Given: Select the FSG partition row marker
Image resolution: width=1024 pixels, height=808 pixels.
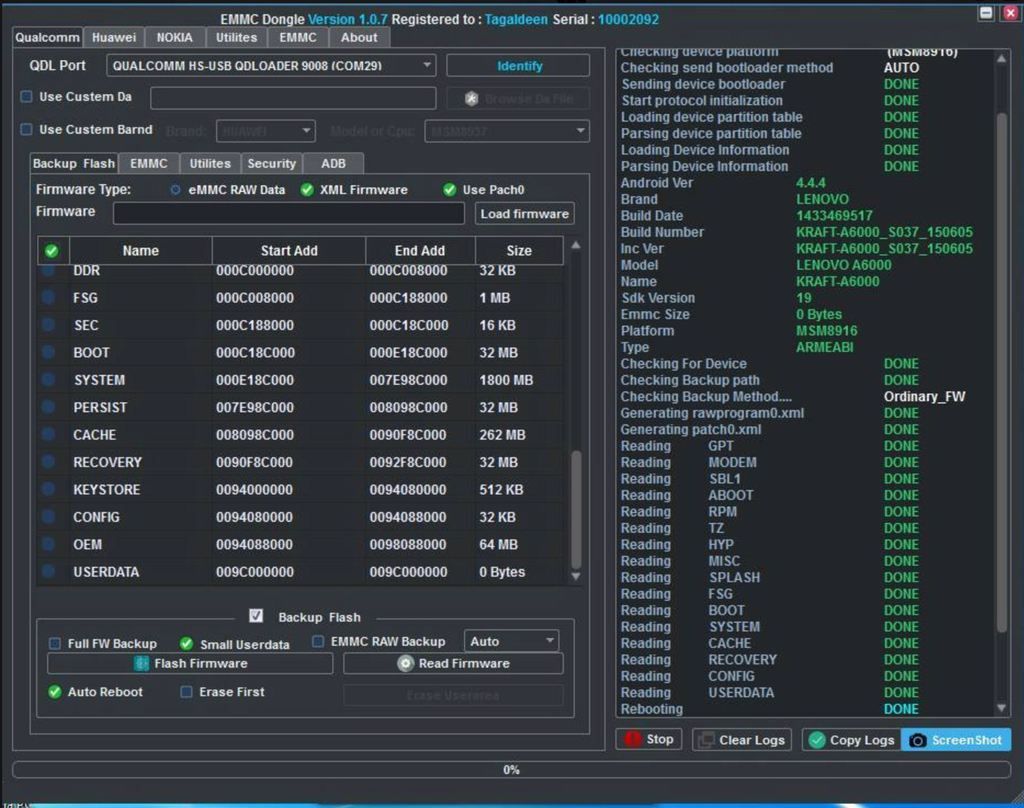Looking at the screenshot, I should pos(48,297).
